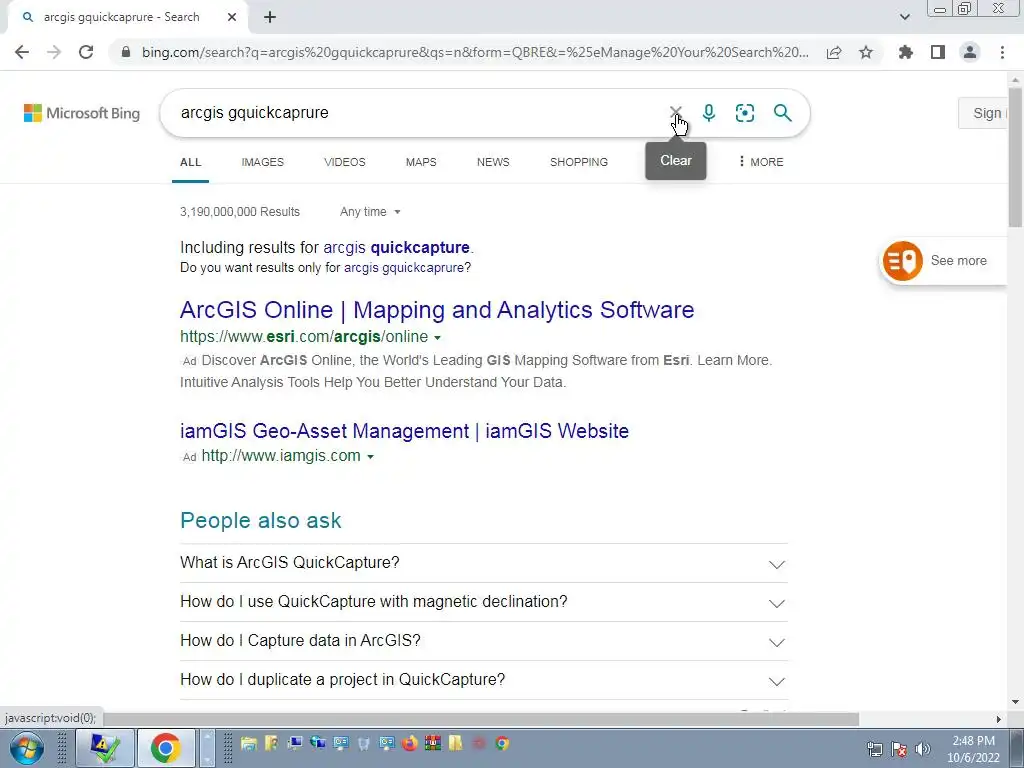1024x768 pixels.
Task: Click the horizontal page scrollbar thumb
Action: 481,719
